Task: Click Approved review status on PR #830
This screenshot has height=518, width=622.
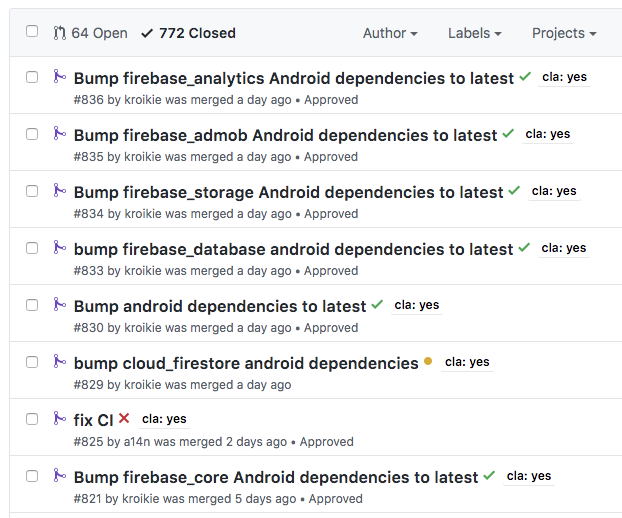Action: [331, 328]
